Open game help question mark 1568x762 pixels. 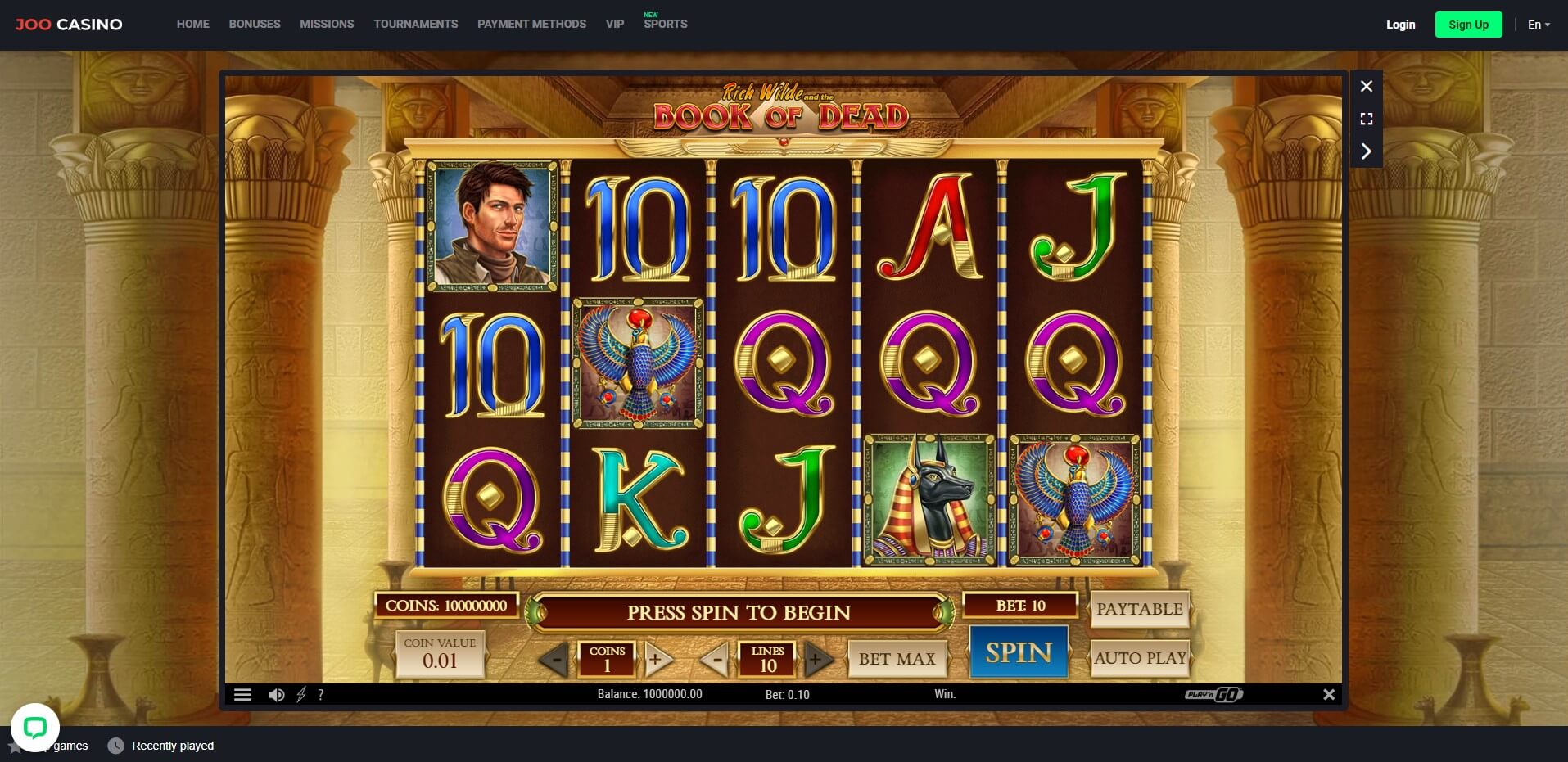click(321, 695)
